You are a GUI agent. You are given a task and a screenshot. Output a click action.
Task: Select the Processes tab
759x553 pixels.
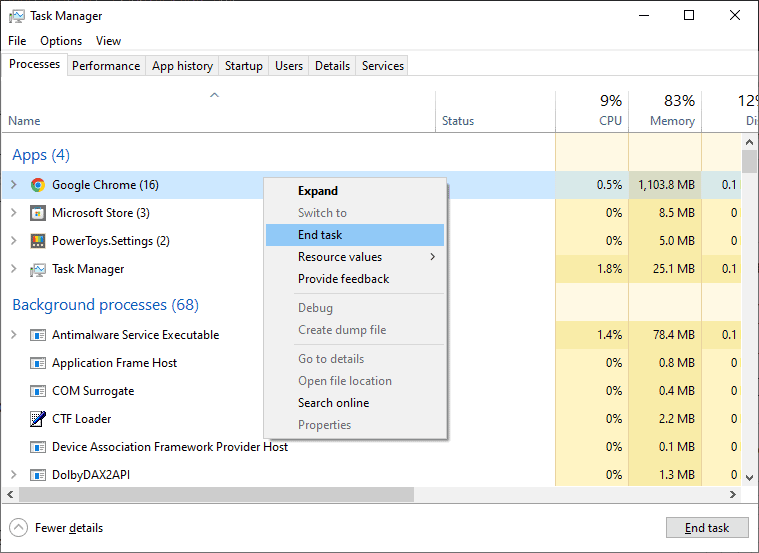point(34,64)
